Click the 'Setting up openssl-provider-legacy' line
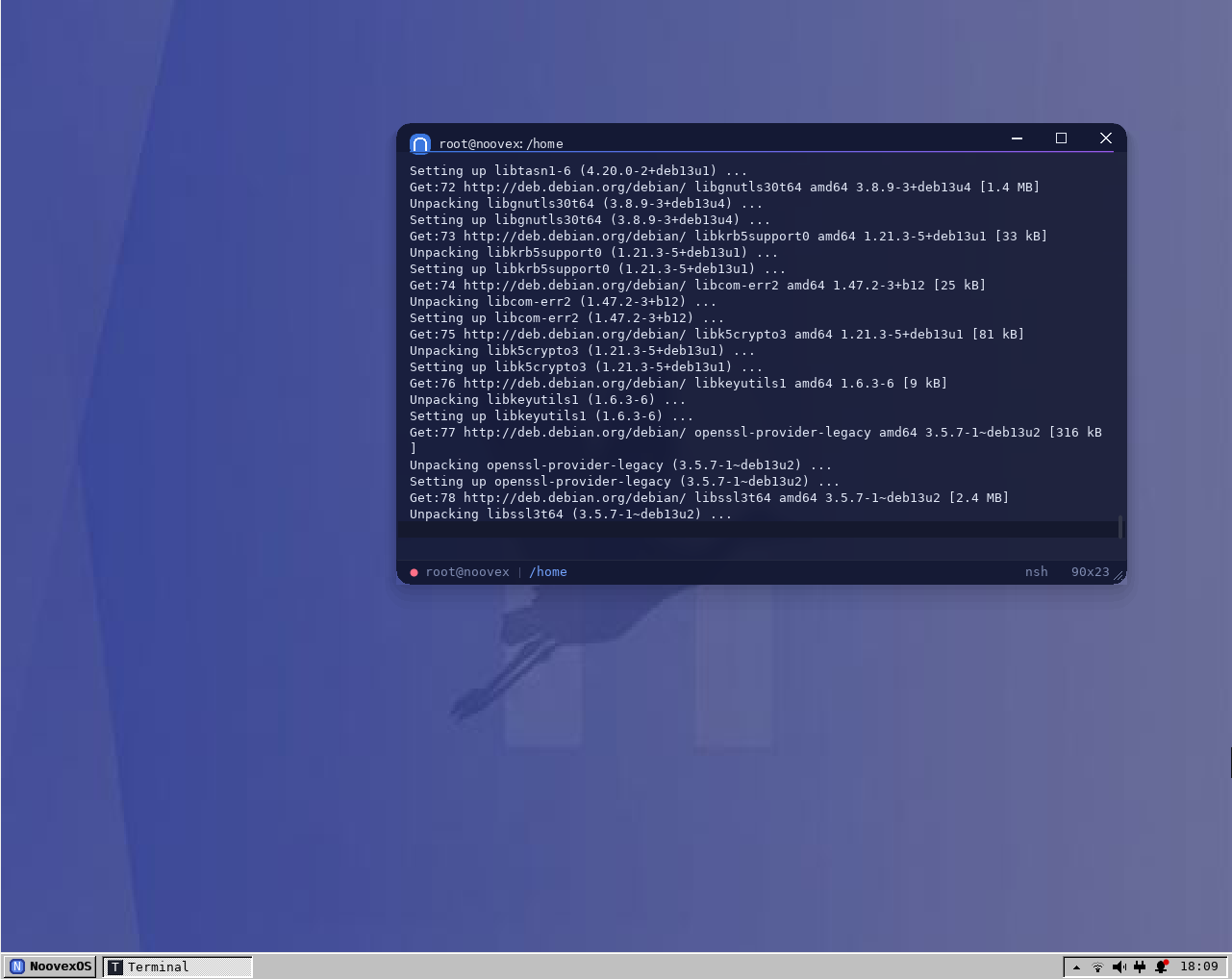Image resolution: width=1232 pixels, height=979 pixels. click(x=624, y=482)
